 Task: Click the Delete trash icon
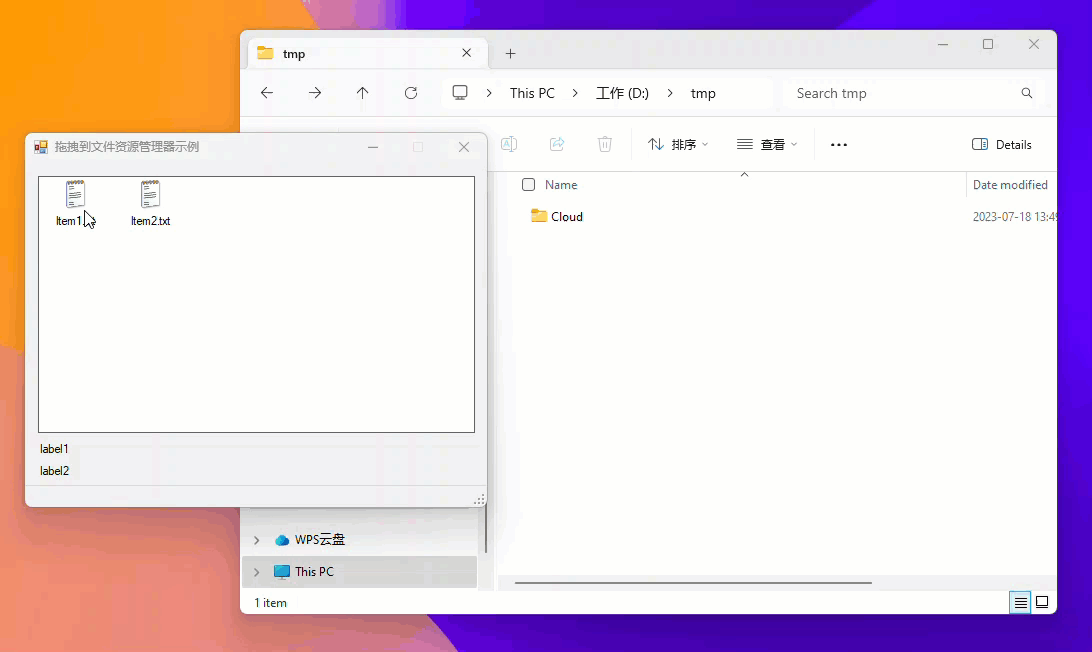point(605,144)
